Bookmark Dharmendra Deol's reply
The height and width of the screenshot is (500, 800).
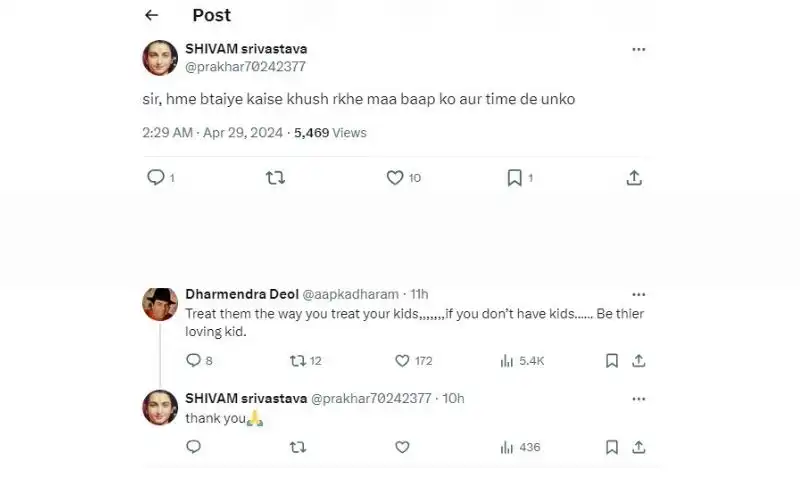coord(612,361)
